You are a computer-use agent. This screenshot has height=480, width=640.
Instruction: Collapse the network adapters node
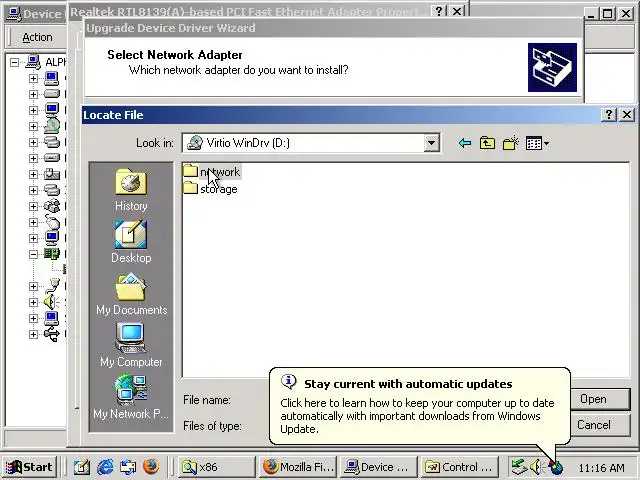(x=33, y=254)
